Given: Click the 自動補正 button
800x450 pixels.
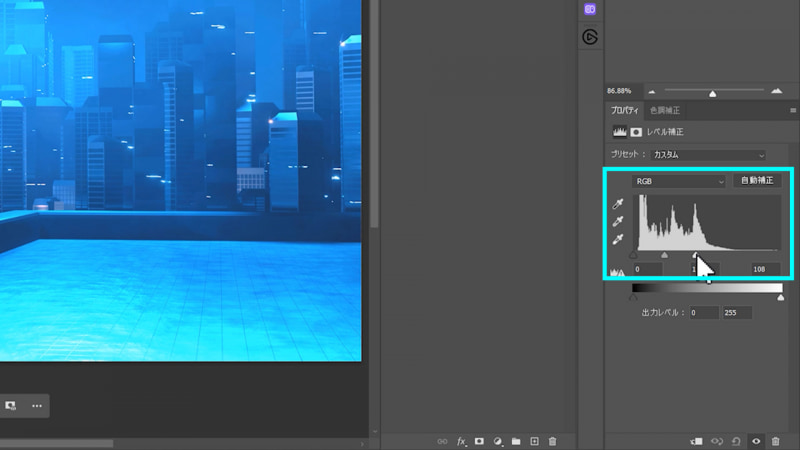Looking at the screenshot, I should pyautogui.click(x=757, y=180).
